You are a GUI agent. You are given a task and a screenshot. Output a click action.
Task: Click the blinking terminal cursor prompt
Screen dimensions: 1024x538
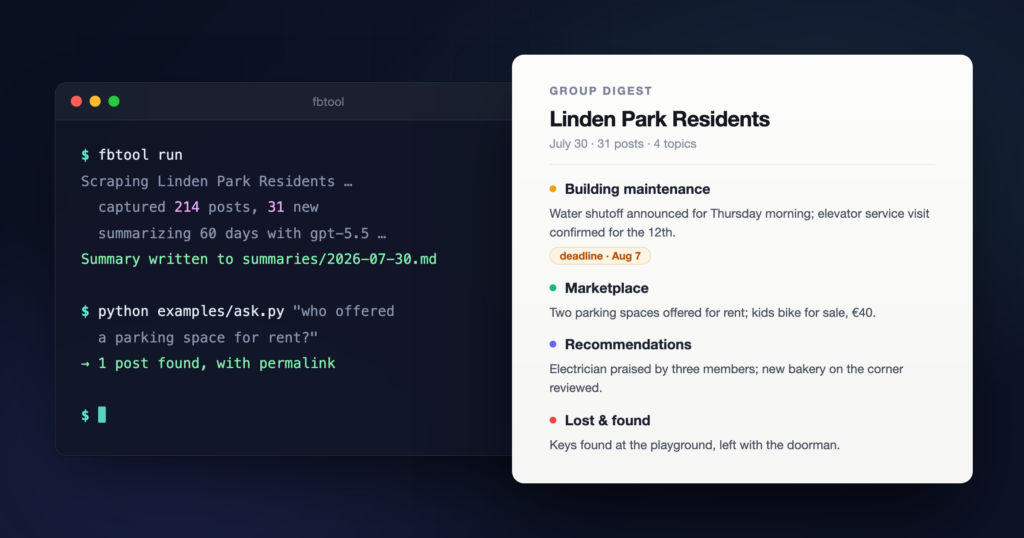pyautogui.click(x=102, y=415)
